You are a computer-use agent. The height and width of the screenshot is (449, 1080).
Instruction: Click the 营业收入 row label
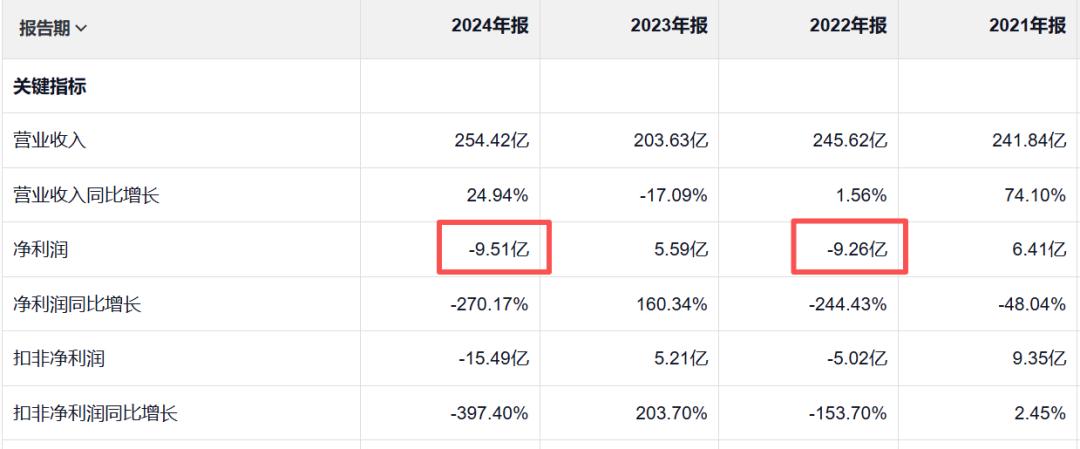[x=49, y=141]
